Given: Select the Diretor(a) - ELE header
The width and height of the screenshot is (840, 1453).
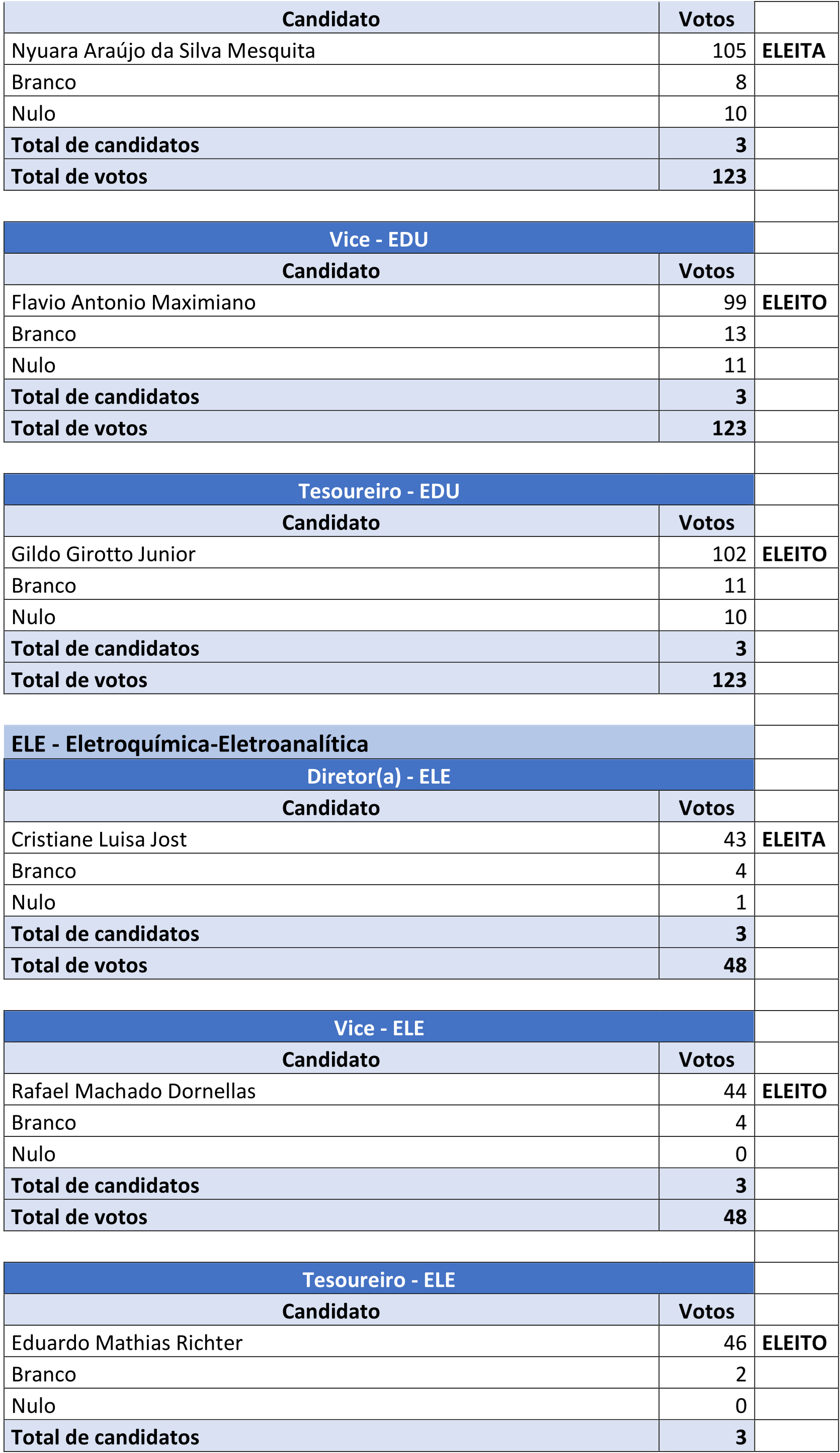Looking at the screenshot, I should click(379, 776).
